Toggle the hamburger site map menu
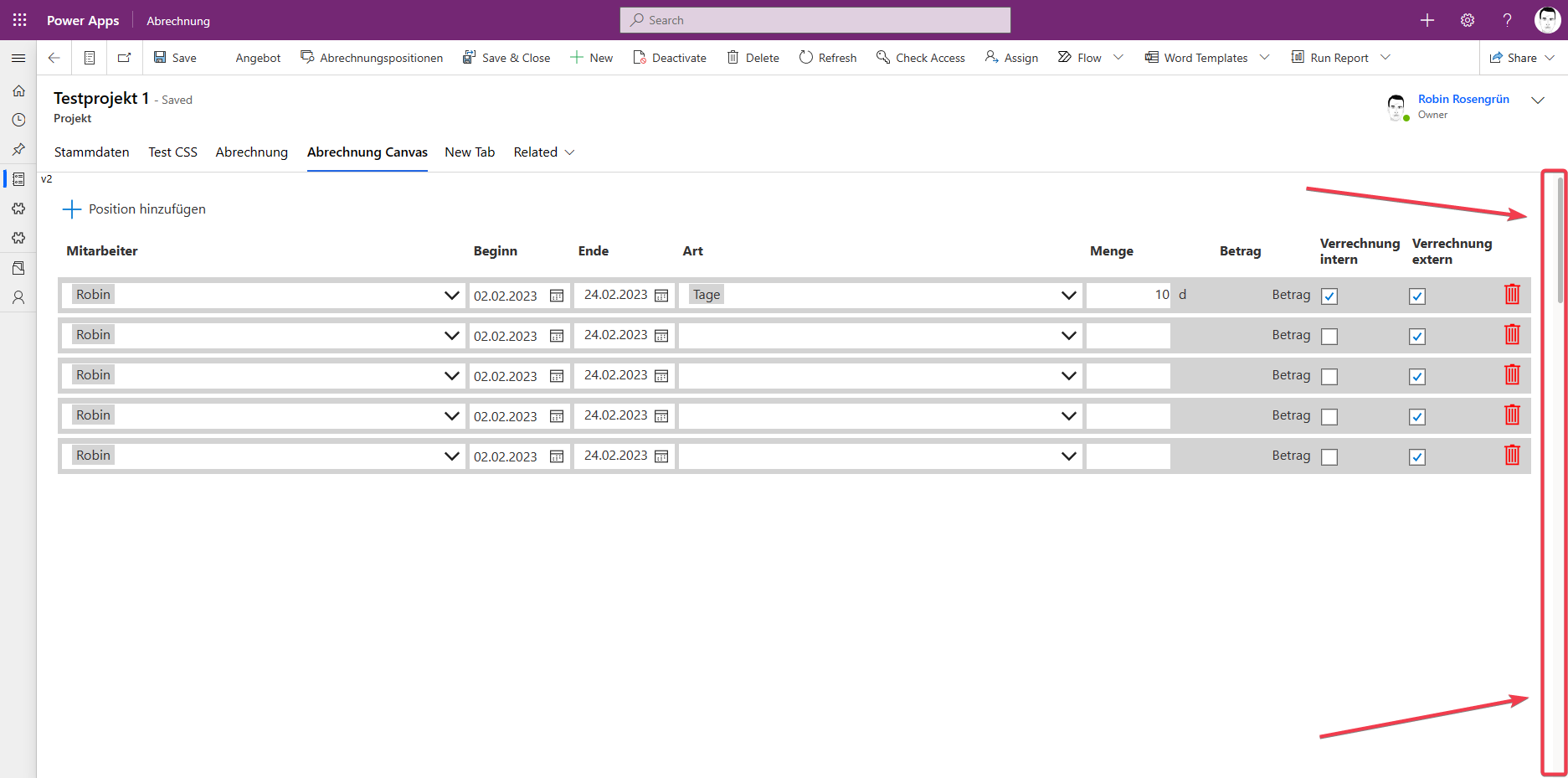Screen dimensions: 1568x778 click(x=18, y=58)
